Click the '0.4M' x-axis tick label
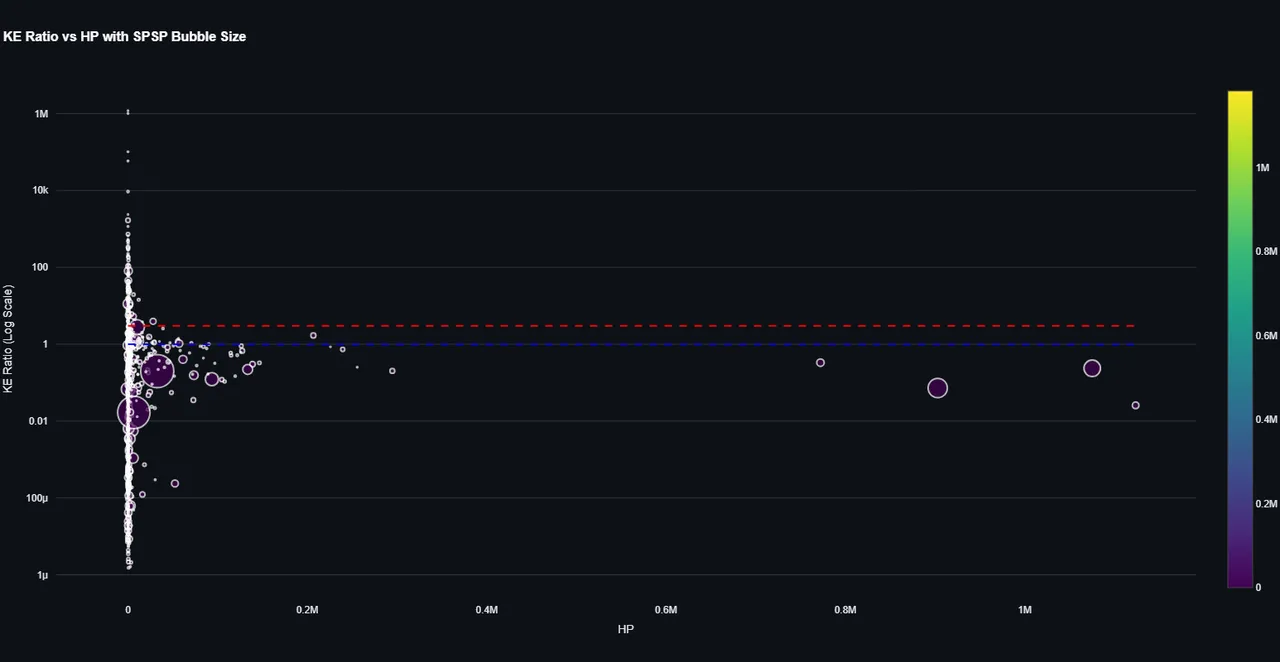1280x662 pixels. [487, 610]
